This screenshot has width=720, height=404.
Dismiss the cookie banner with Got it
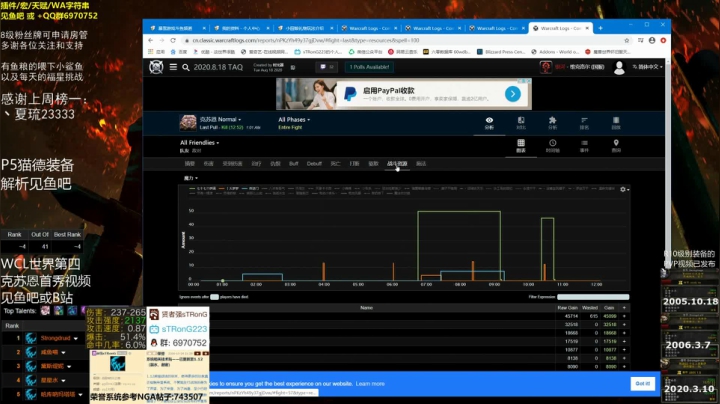[x=642, y=383]
